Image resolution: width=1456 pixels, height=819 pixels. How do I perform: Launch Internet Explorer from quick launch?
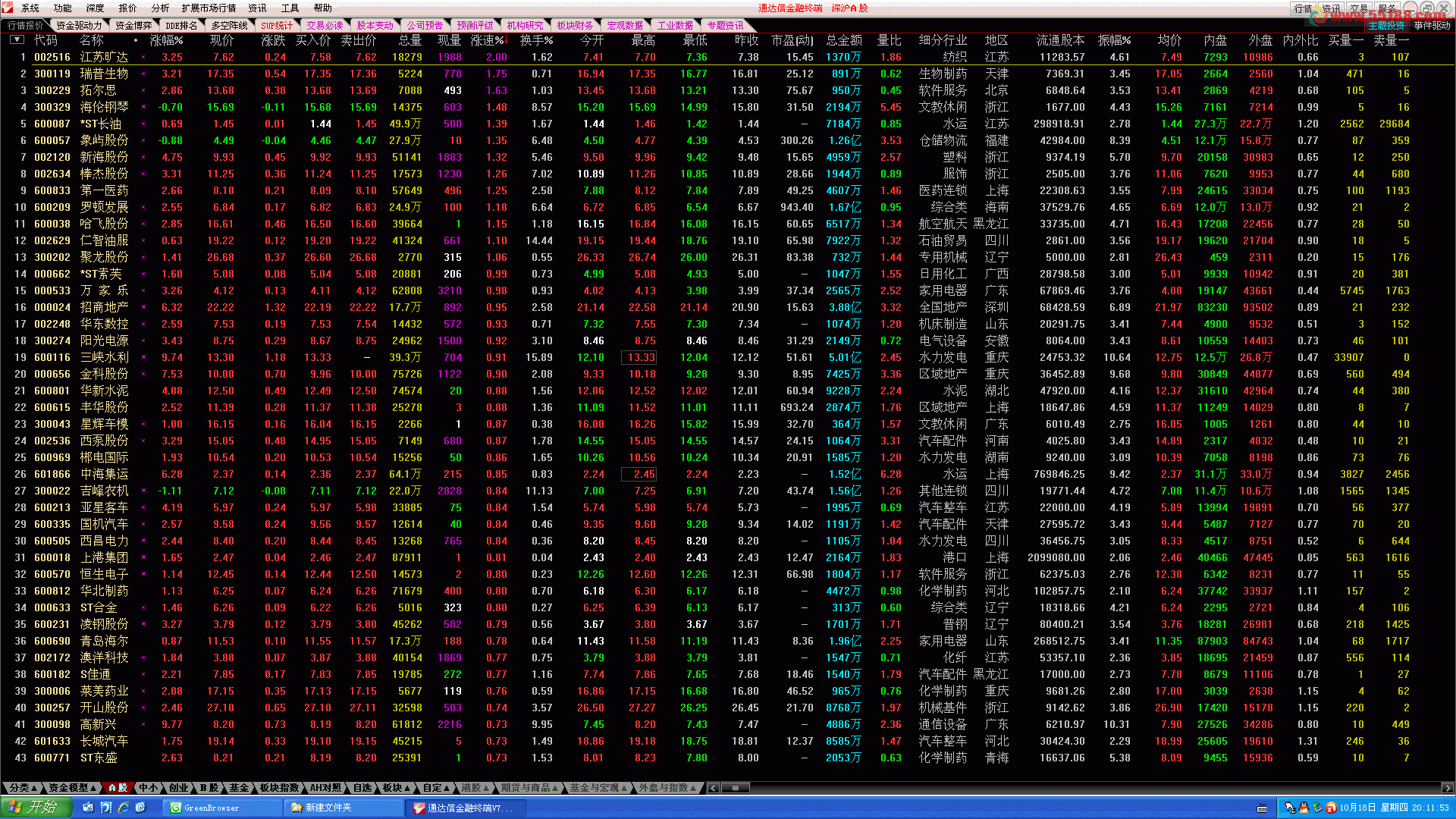[124, 808]
